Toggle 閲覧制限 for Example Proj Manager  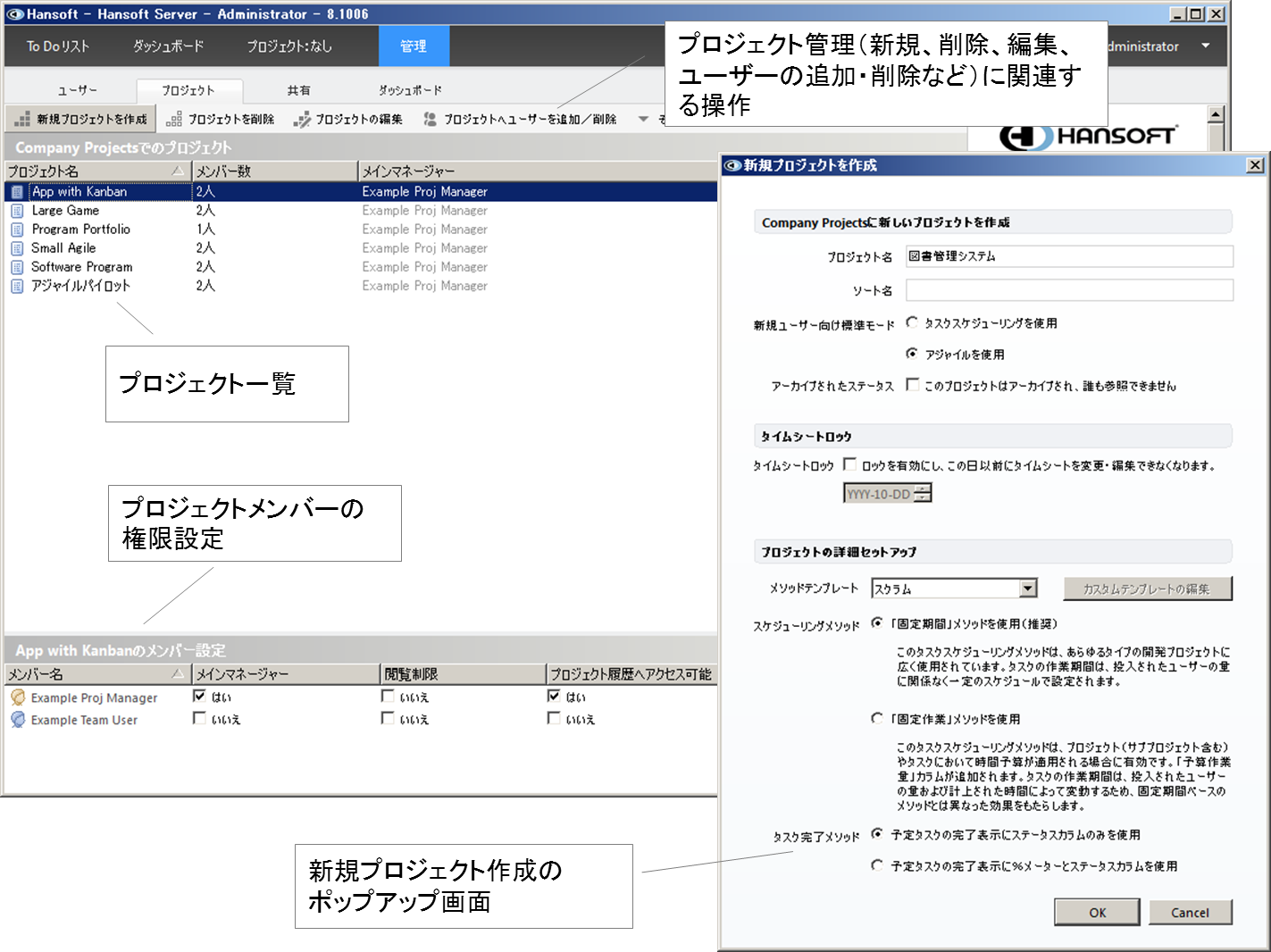coord(388,696)
